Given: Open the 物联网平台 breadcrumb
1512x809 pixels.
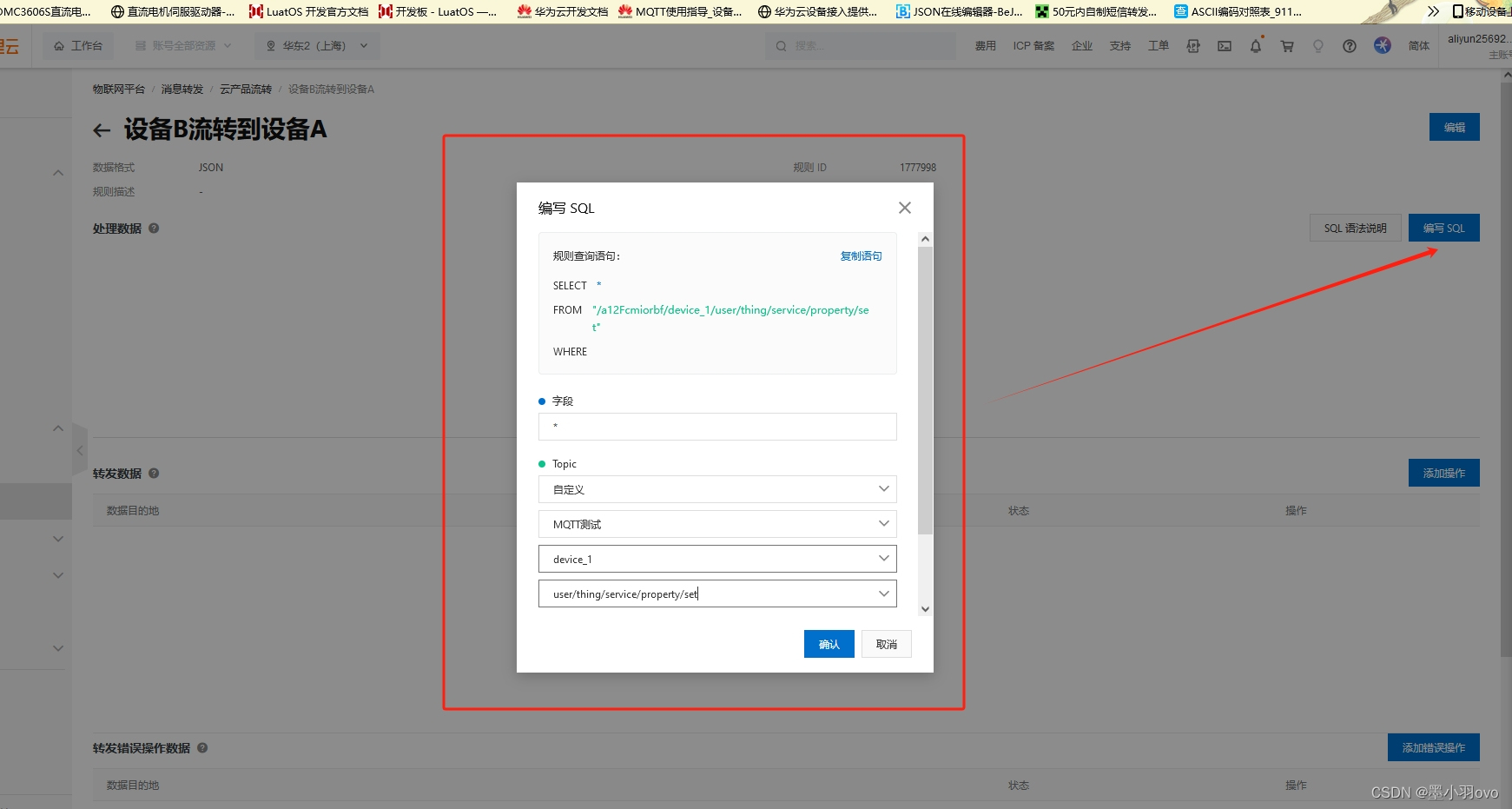Looking at the screenshot, I should click(119, 90).
